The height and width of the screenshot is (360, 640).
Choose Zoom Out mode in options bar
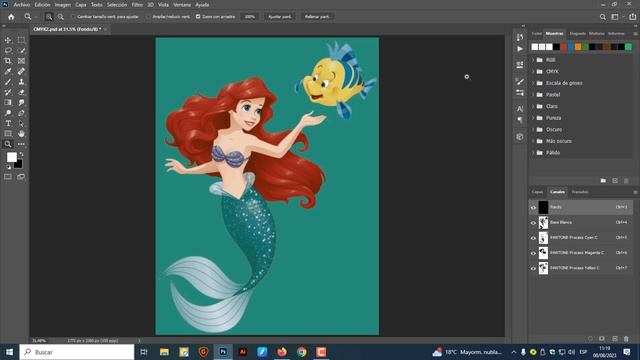[60, 17]
